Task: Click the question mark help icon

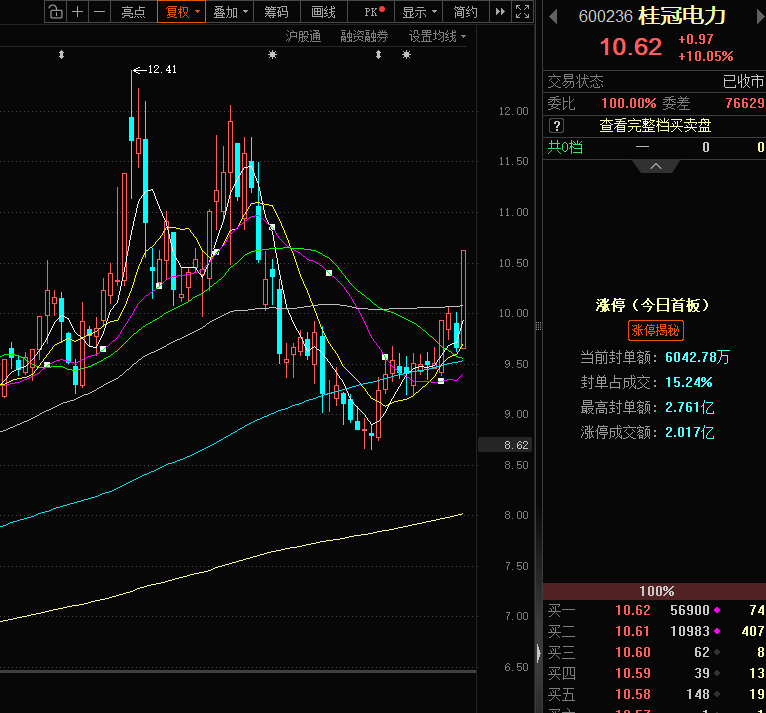Action: [x=556, y=126]
